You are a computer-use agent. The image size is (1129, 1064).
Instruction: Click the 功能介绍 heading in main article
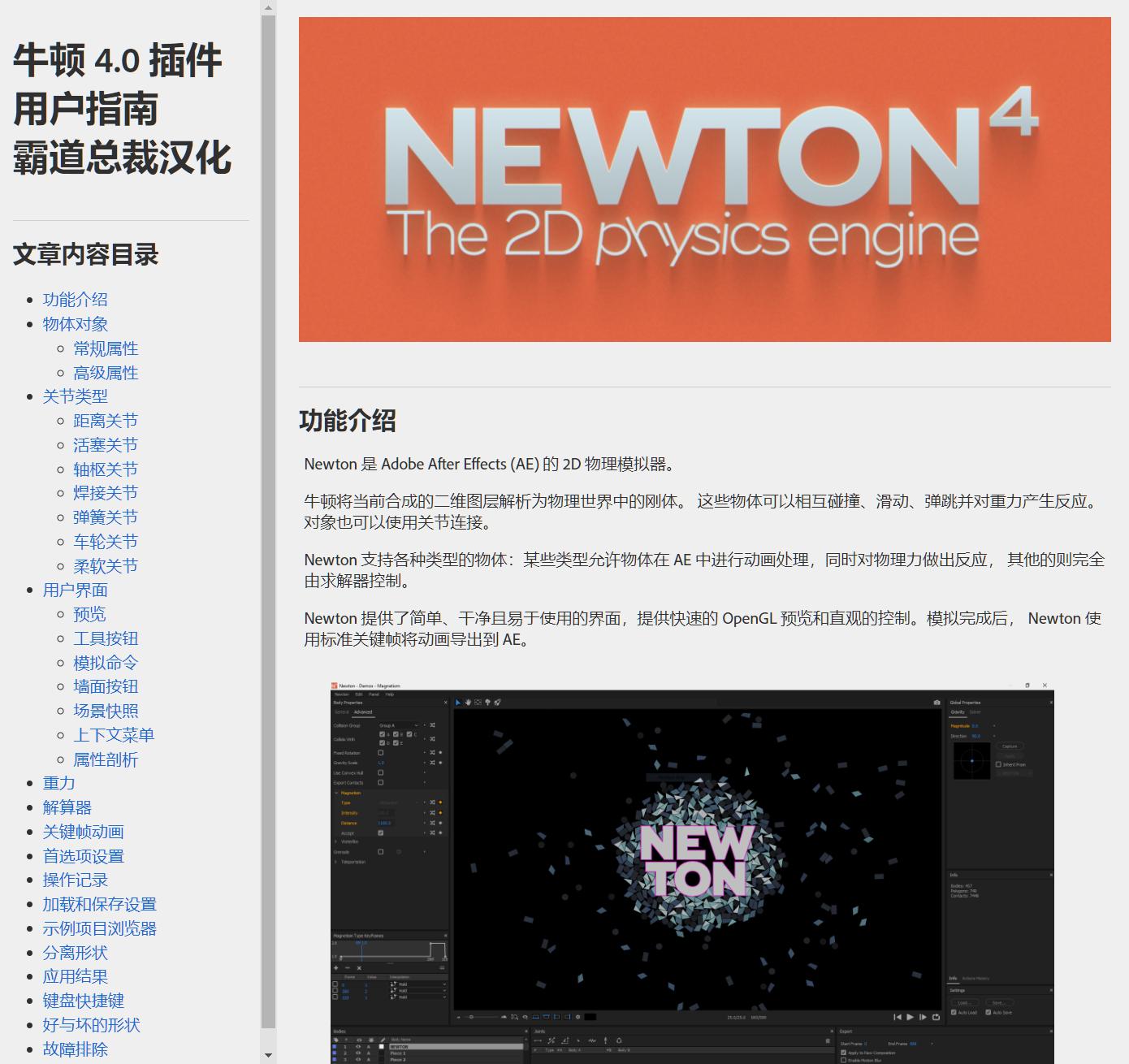click(347, 421)
